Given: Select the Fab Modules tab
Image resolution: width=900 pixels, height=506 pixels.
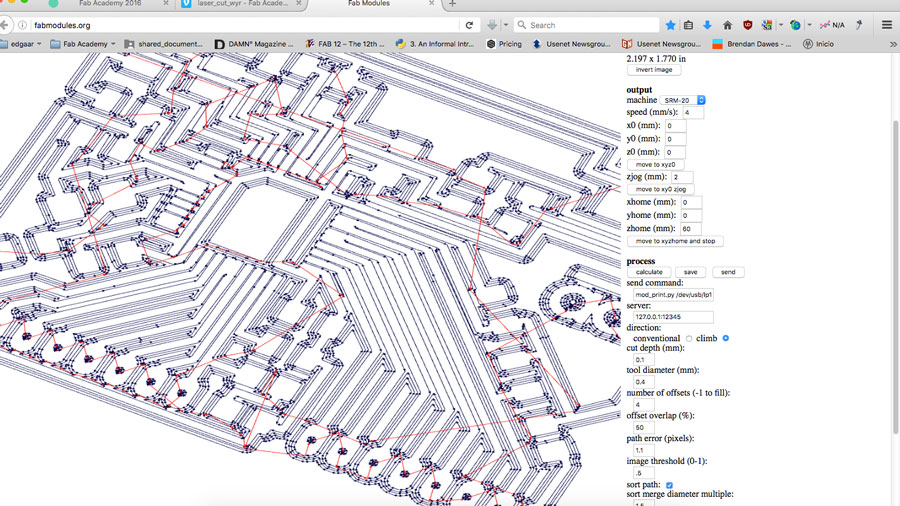Looking at the screenshot, I should [368, 3].
